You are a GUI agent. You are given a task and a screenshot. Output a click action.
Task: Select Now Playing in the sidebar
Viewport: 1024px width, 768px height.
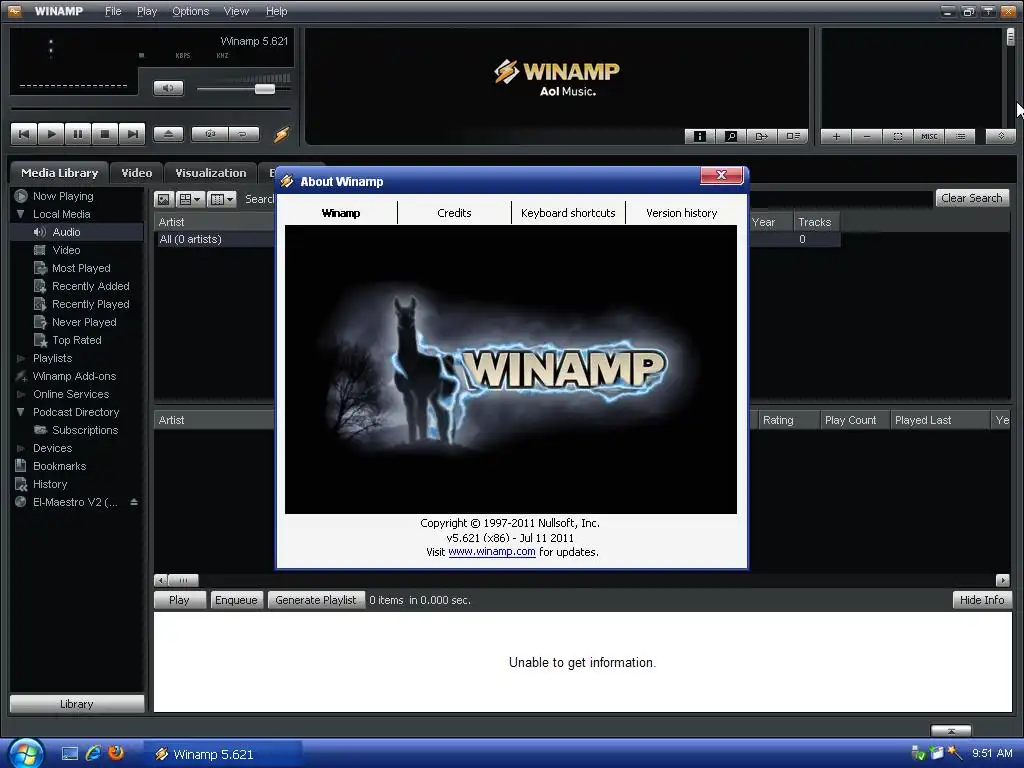tap(63, 196)
